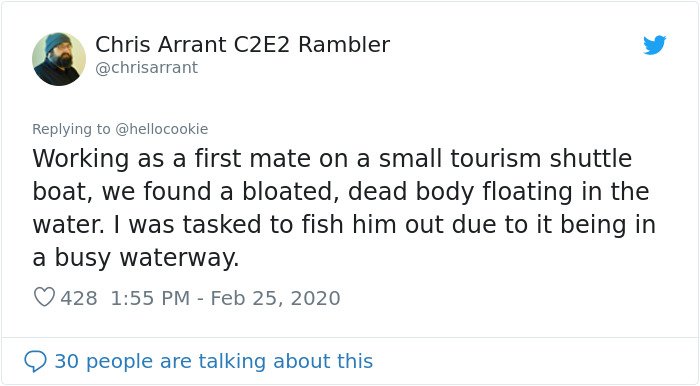Screen dimensions: 700x386
Task: Click the tweet line mentioning 'bloated, dead body'
Action: coord(341,192)
